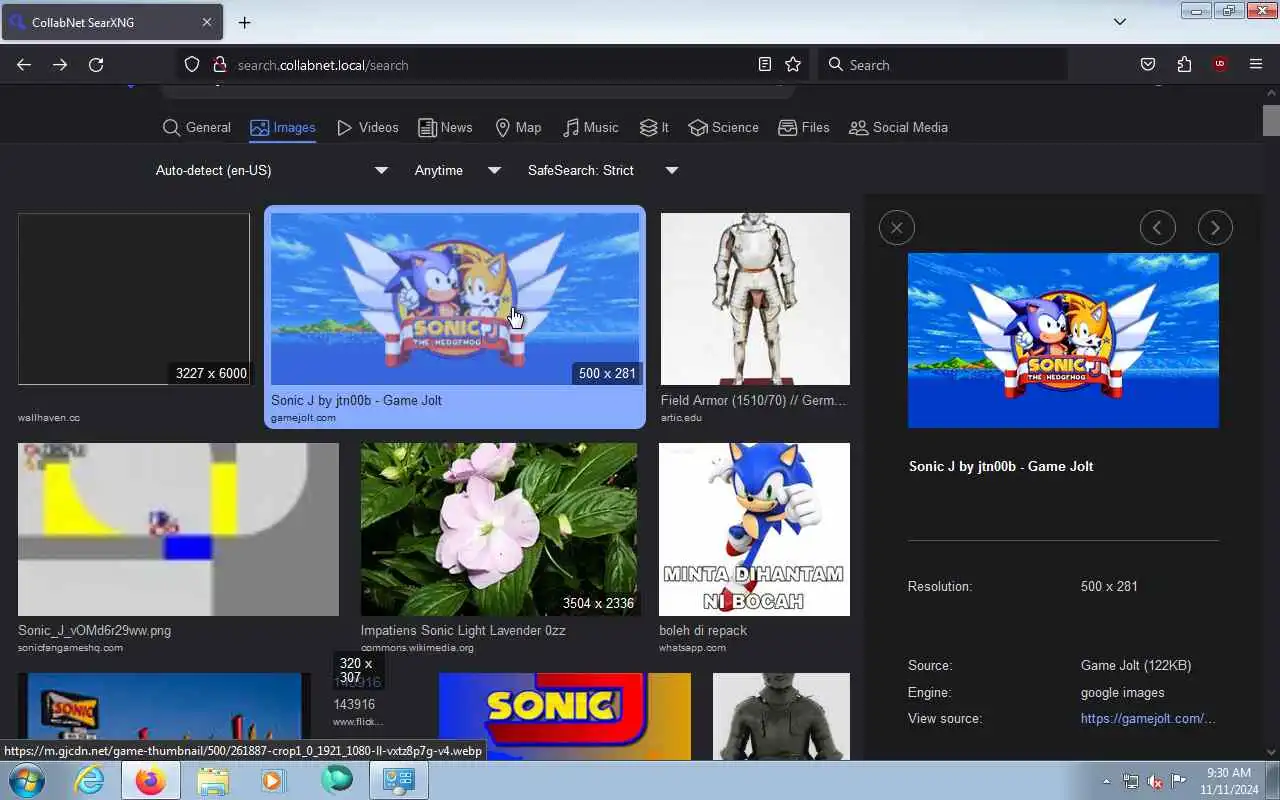Click the large Sonic J preview image
Image resolution: width=1280 pixels, height=800 pixels.
click(x=1063, y=340)
